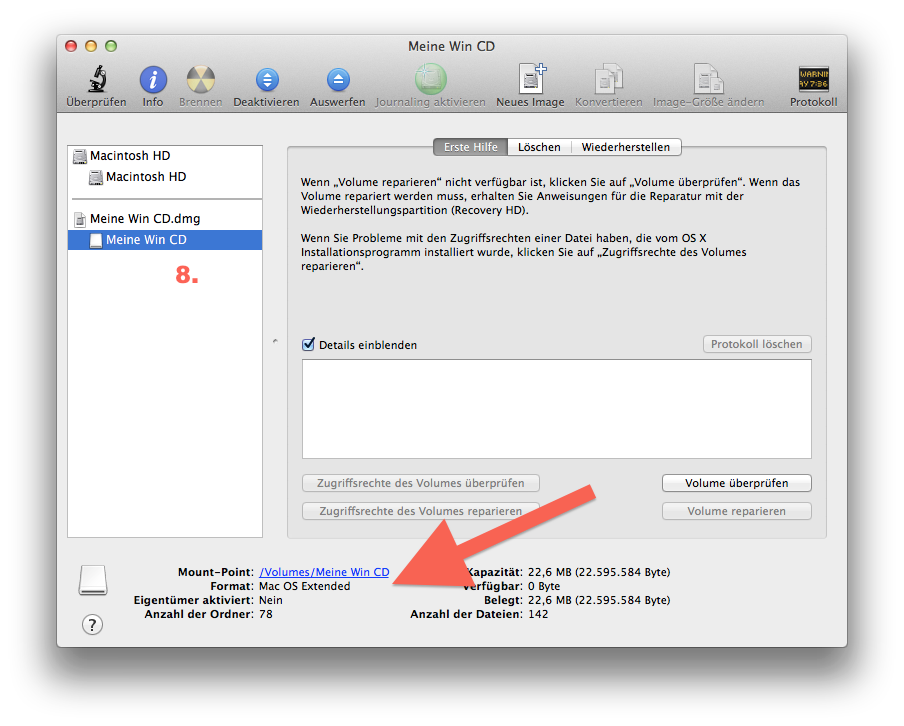Create new image via Neues Image icon

[531, 78]
